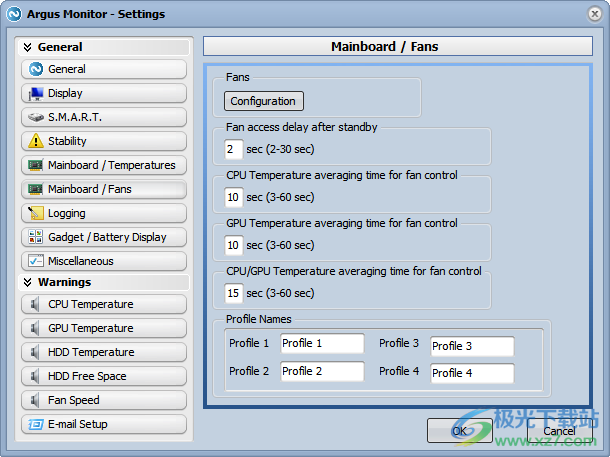Open General settings page icon
Screen dimensions: 610x457
pyautogui.click(x=36, y=69)
